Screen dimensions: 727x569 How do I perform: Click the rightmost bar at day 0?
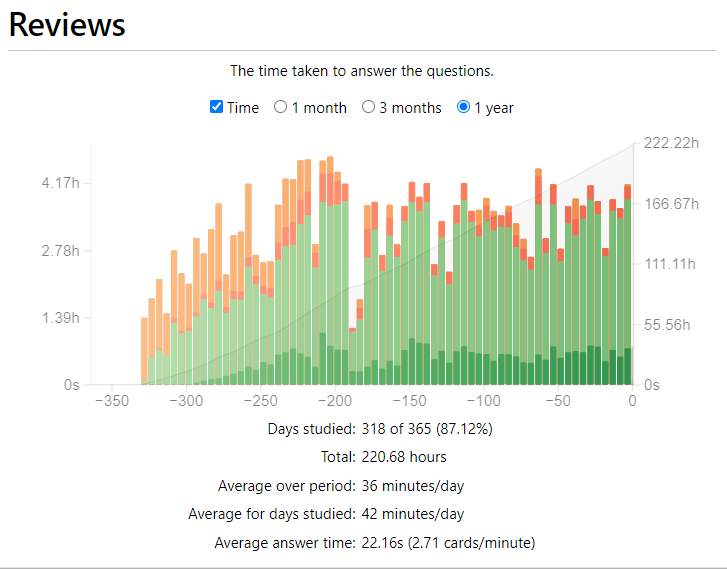point(628,285)
